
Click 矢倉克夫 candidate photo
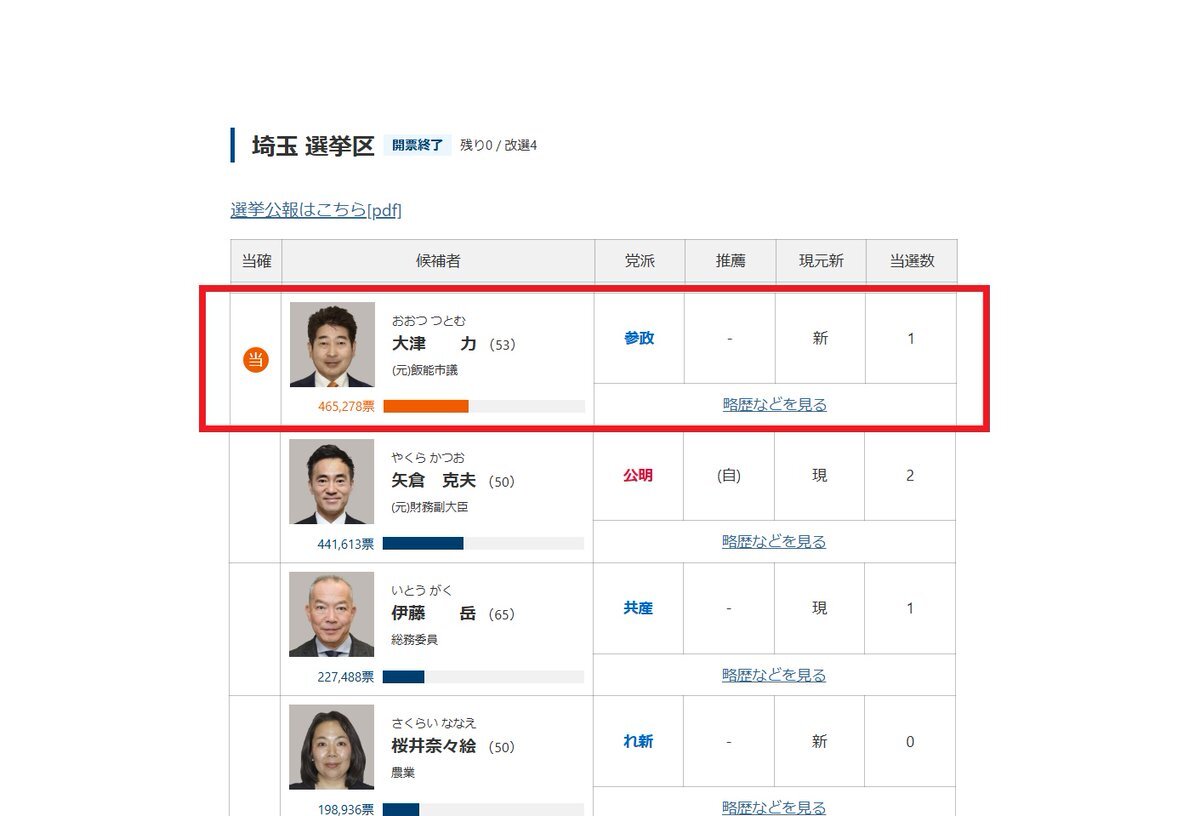coord(331,482)
